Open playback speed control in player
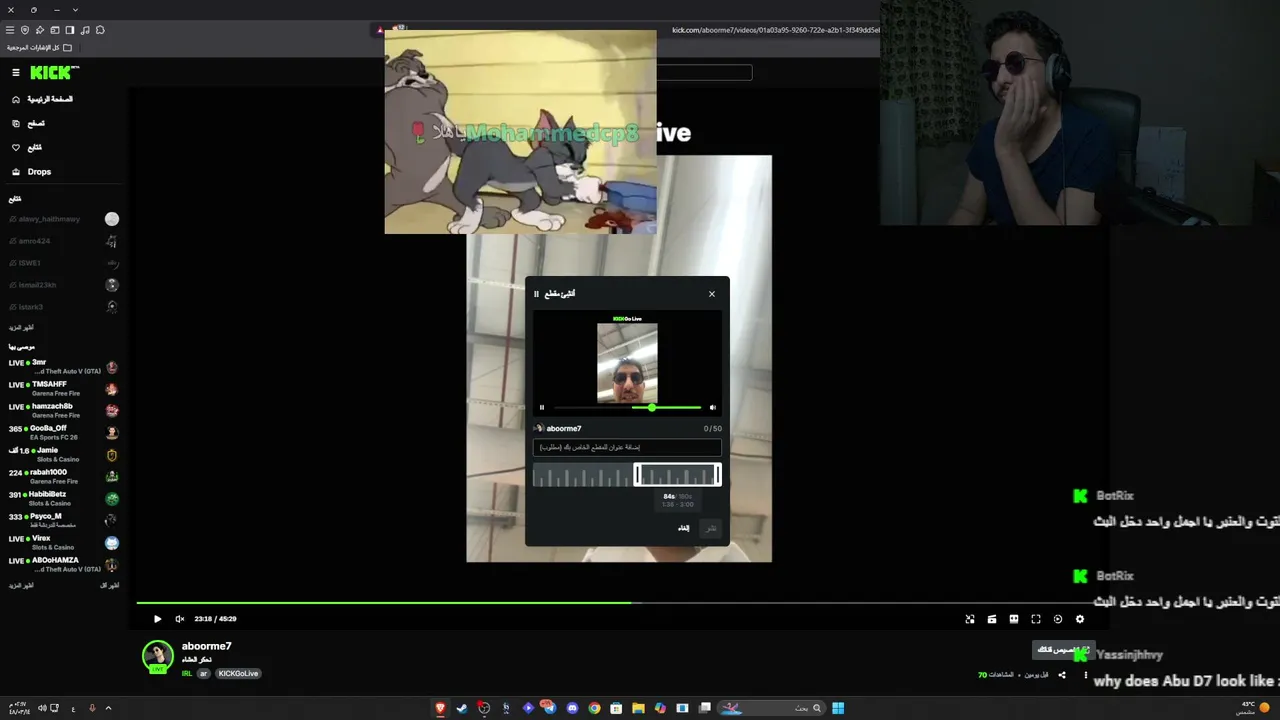Screen dimensions: 1280x720 point(1058,619)
